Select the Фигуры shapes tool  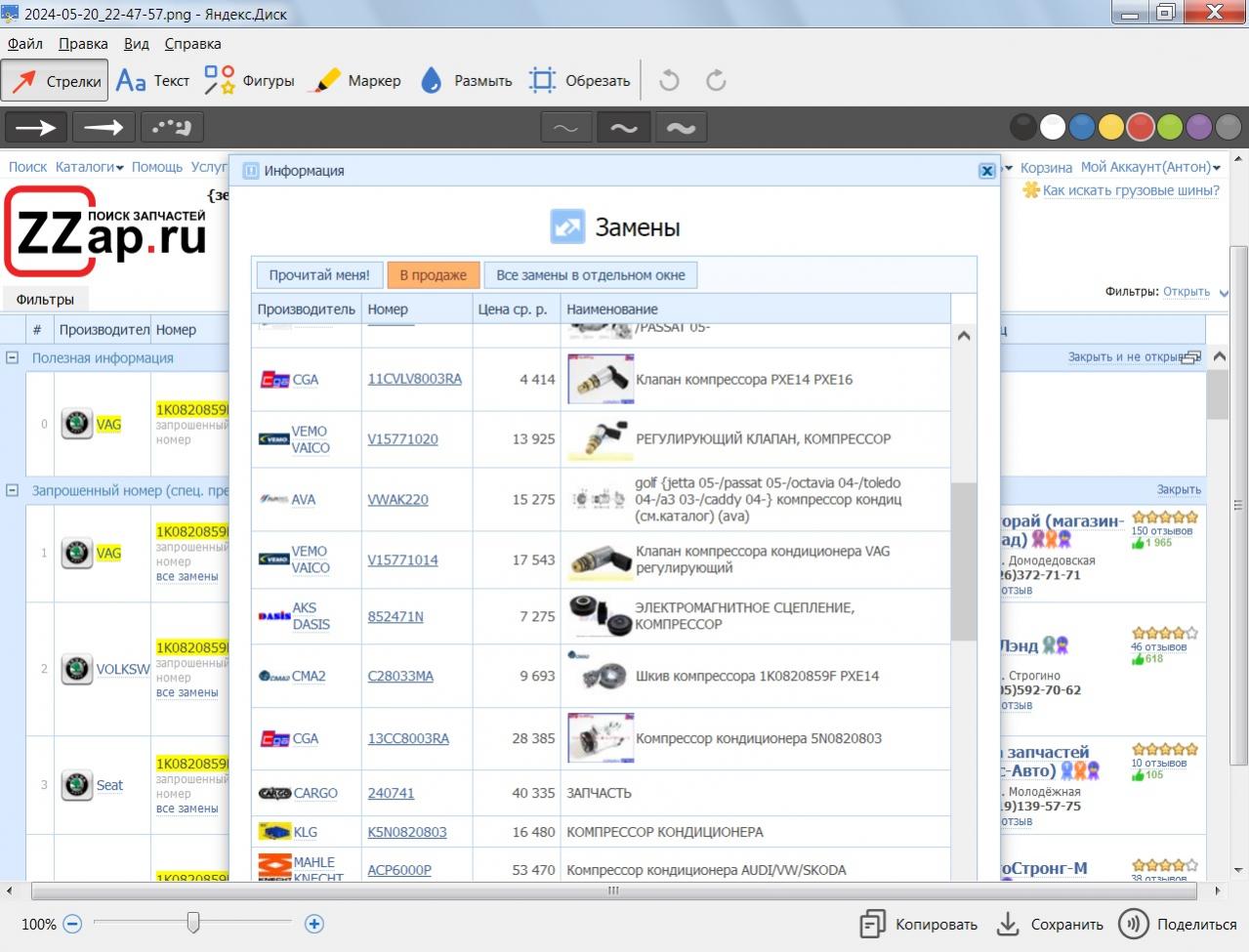tap(249, 81)
